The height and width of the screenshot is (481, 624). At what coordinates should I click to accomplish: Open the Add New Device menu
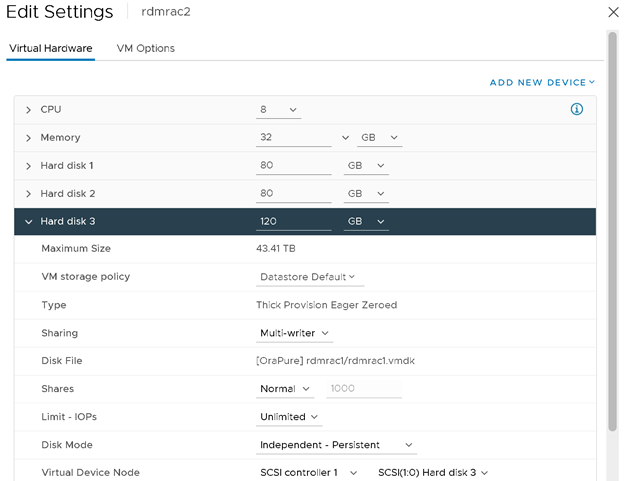(542, 82)
